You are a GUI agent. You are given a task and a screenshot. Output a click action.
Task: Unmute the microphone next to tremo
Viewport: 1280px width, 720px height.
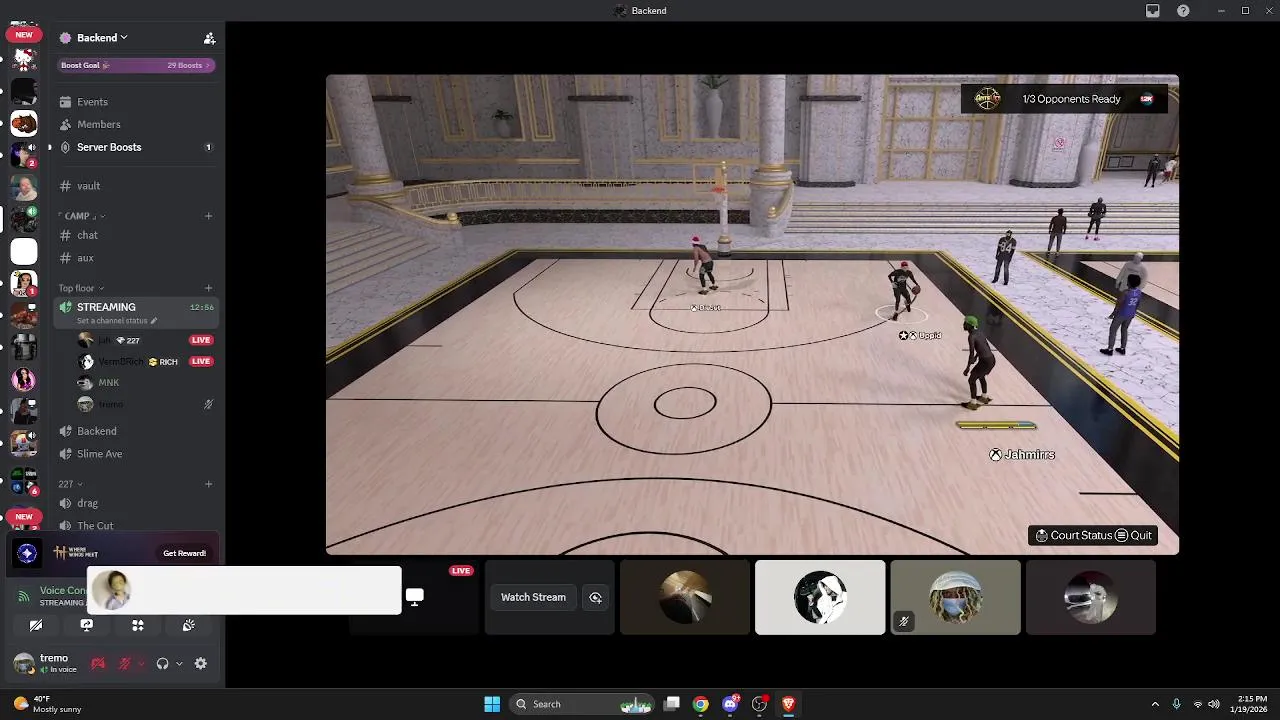[x=124, y=664]
